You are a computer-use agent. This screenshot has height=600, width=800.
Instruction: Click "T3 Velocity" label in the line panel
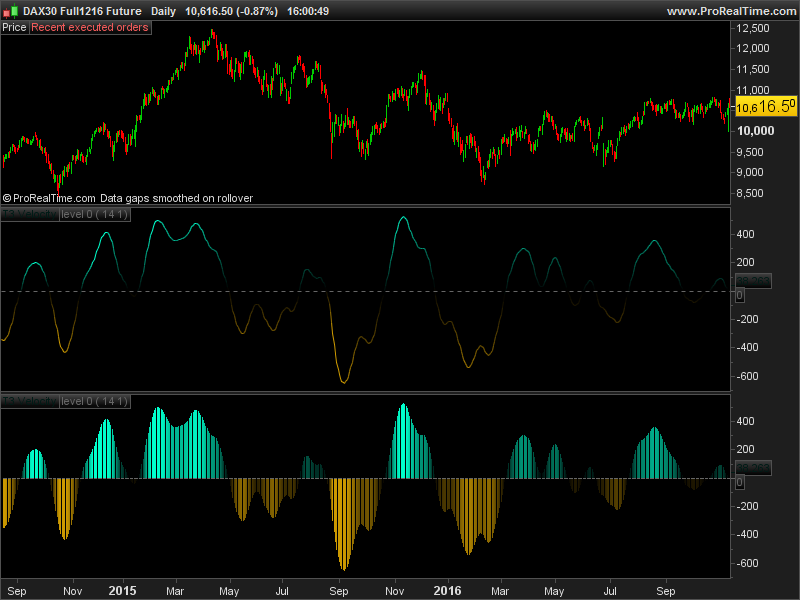(x=30, y=215)
